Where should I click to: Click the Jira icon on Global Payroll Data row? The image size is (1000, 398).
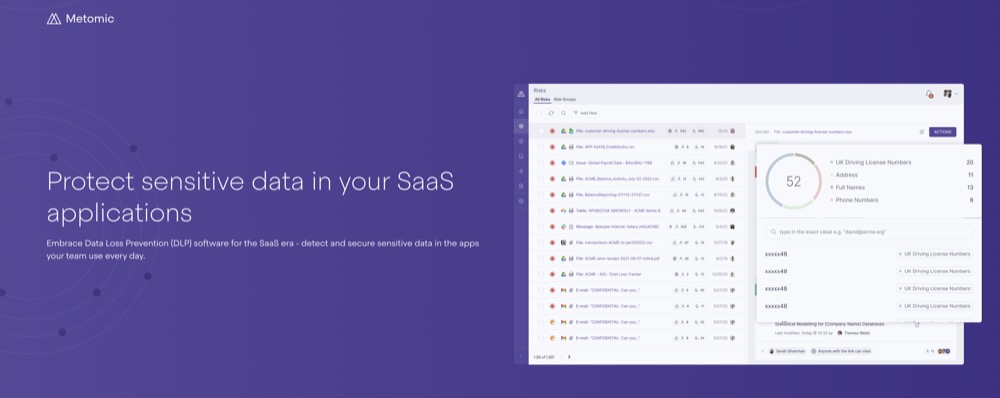(563, 163)
